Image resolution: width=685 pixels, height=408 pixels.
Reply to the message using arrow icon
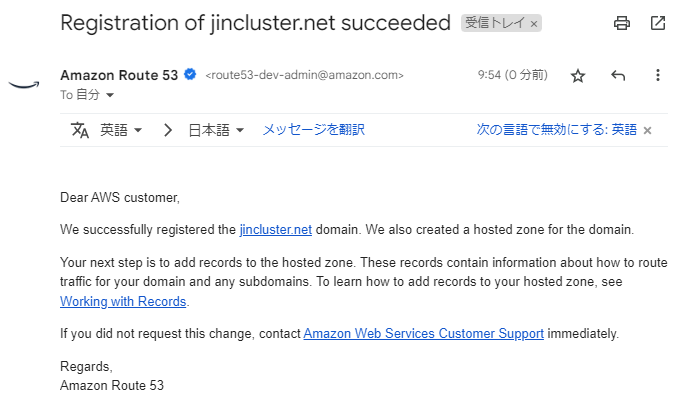click(x=618, y=75)
